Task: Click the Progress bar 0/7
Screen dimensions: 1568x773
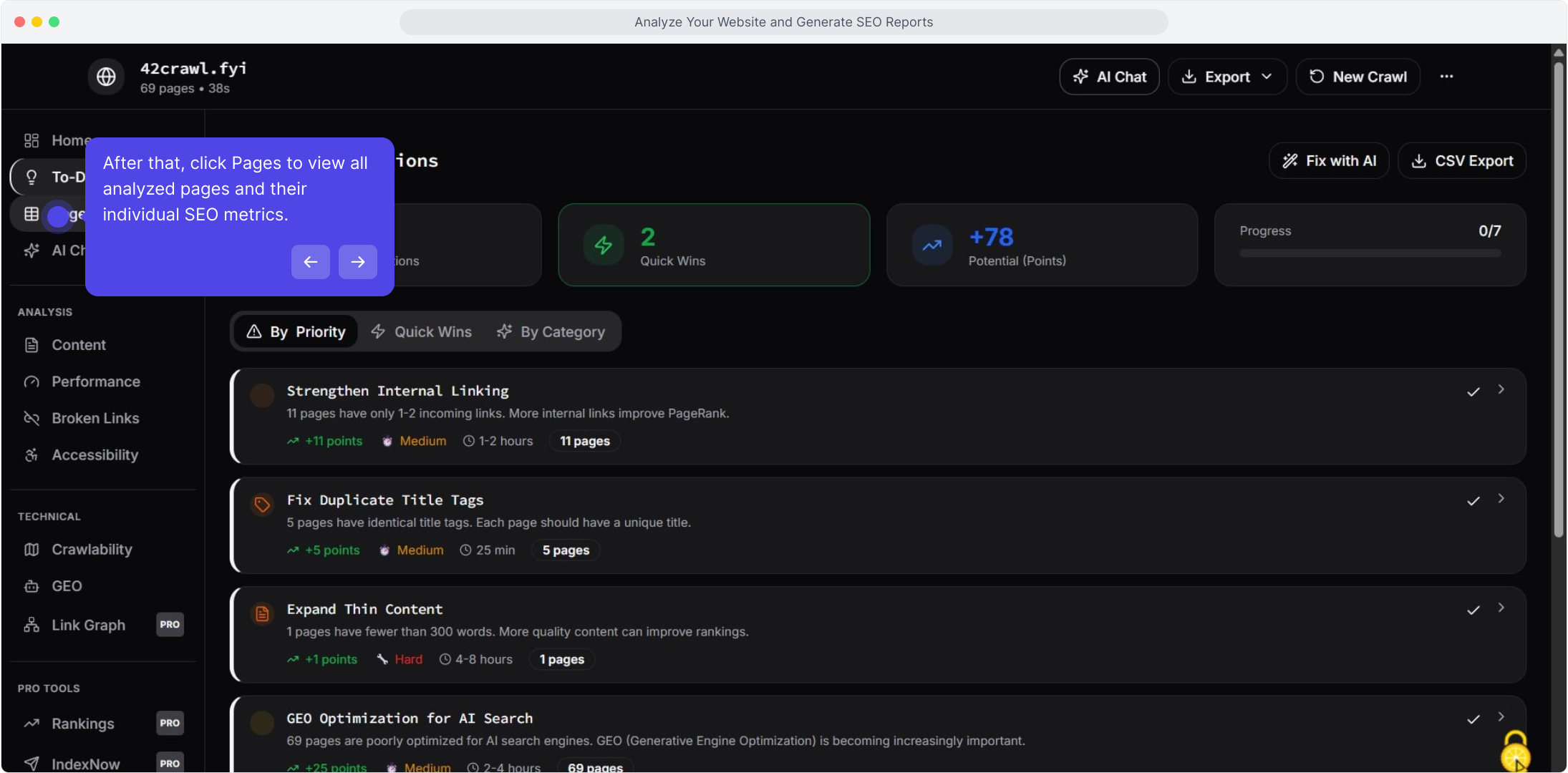Action: tap(1370, 253)
